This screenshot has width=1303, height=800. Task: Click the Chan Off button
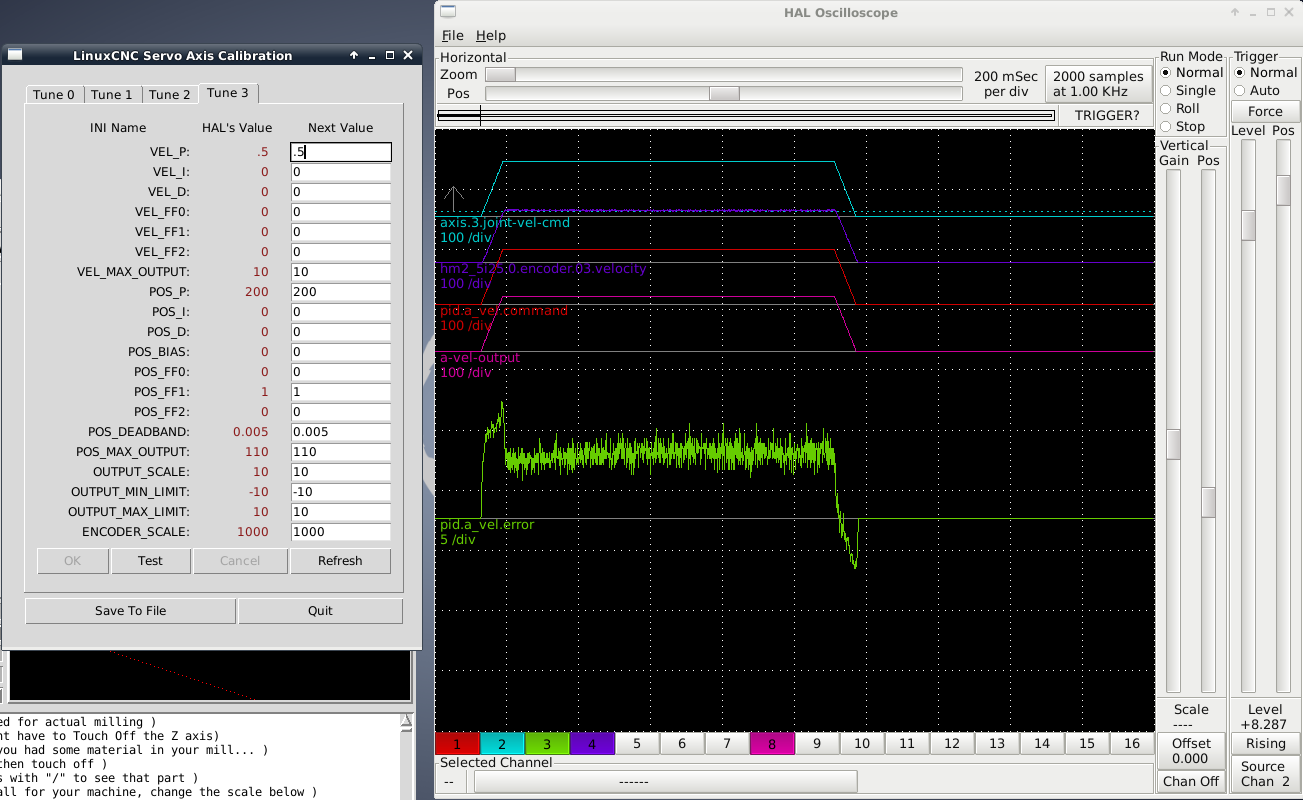click(1191, 782)
